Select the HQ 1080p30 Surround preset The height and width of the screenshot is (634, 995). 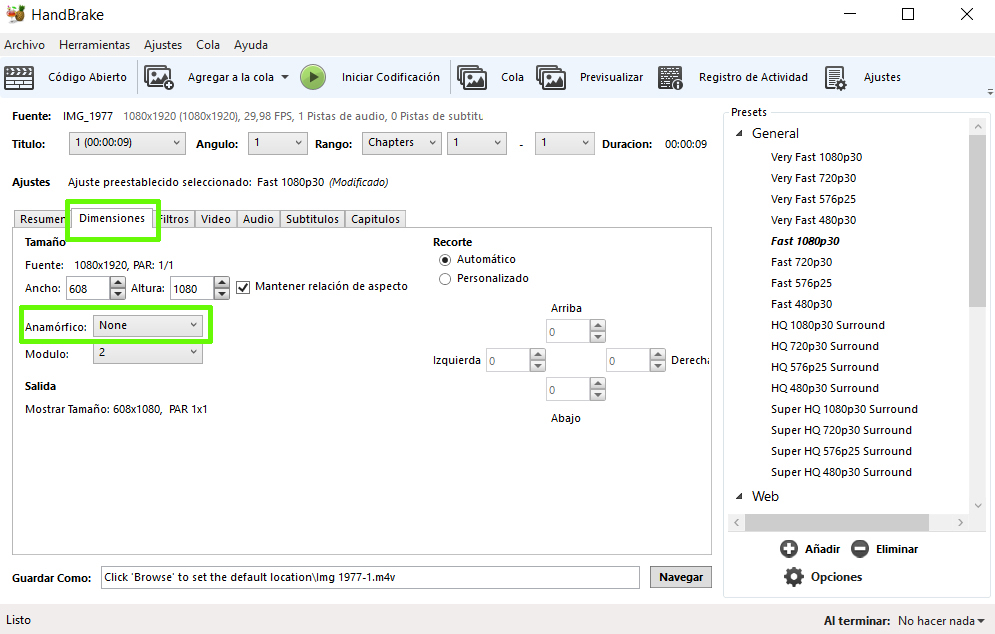coord(827,325)
